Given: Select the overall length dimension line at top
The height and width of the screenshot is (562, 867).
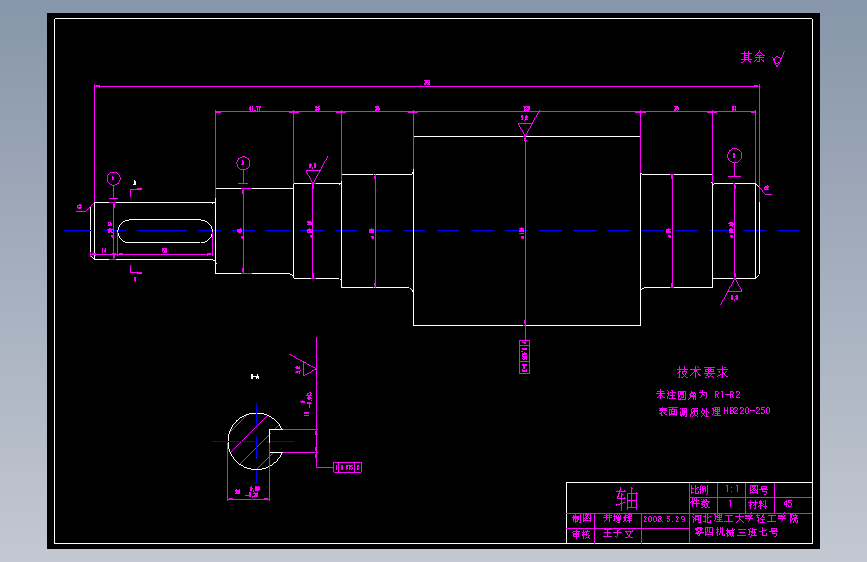Looking at the screenshot, I should [427, 86].
